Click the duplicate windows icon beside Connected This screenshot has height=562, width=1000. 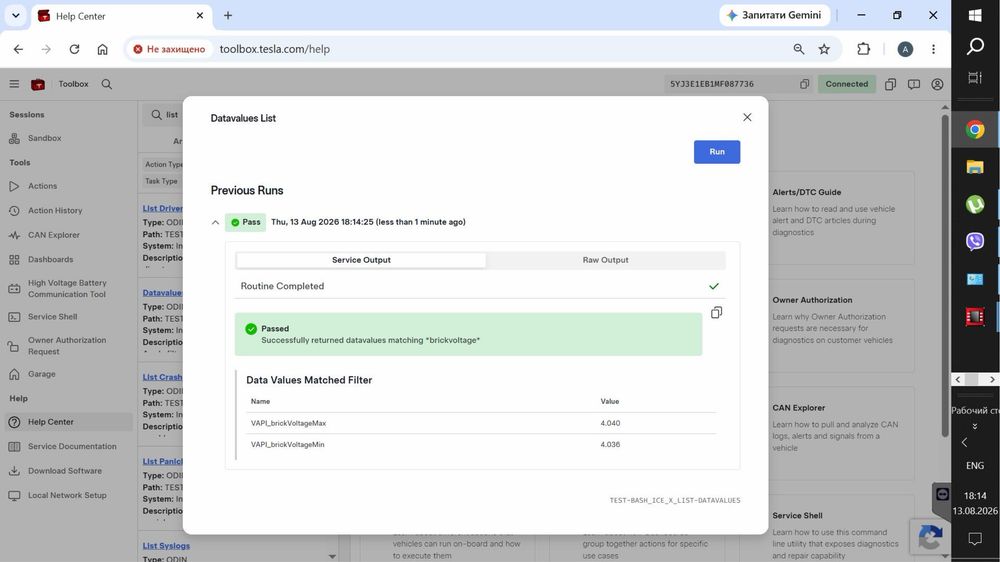(x=890, y=84)
